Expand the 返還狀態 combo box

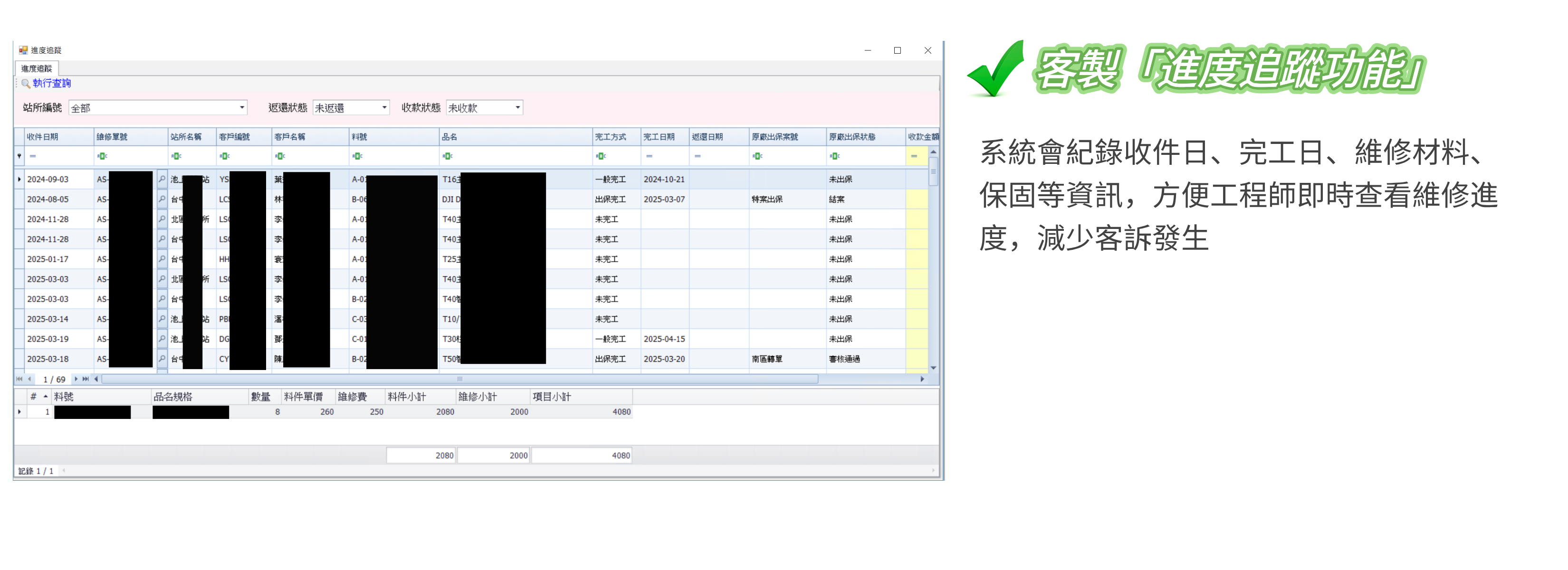pyautogui.click(x=384, y=108)
